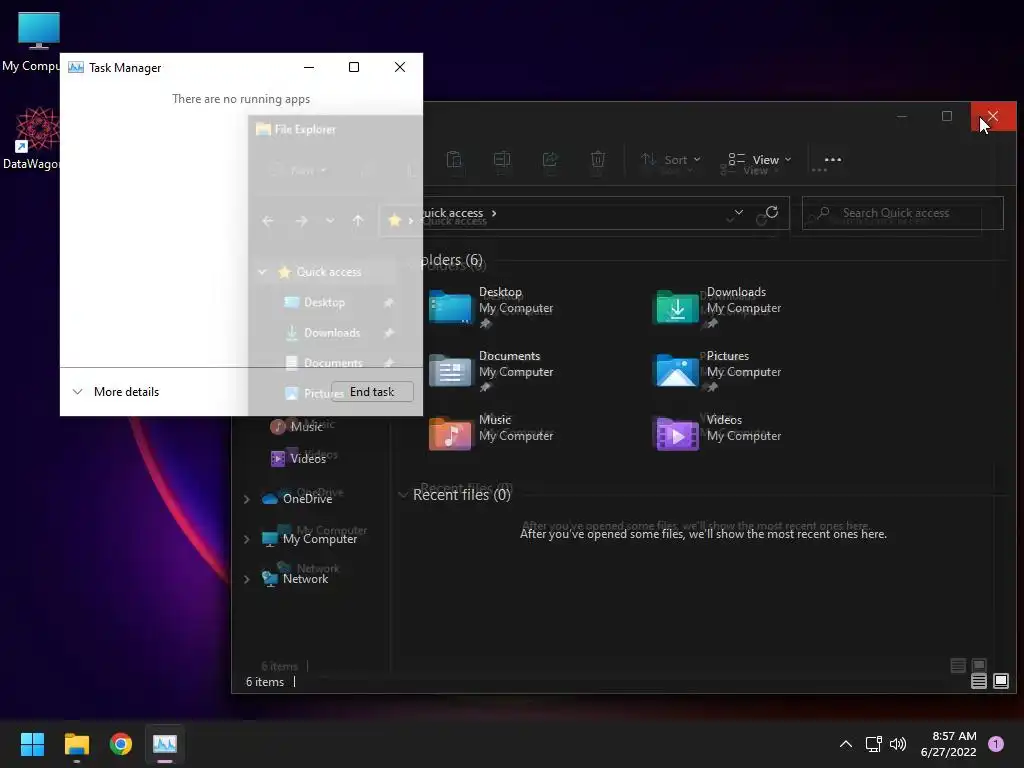The image size is (1024, 768).
Task: Click the Share icon in File Explorer toolbar
Action: click(550, 159)
